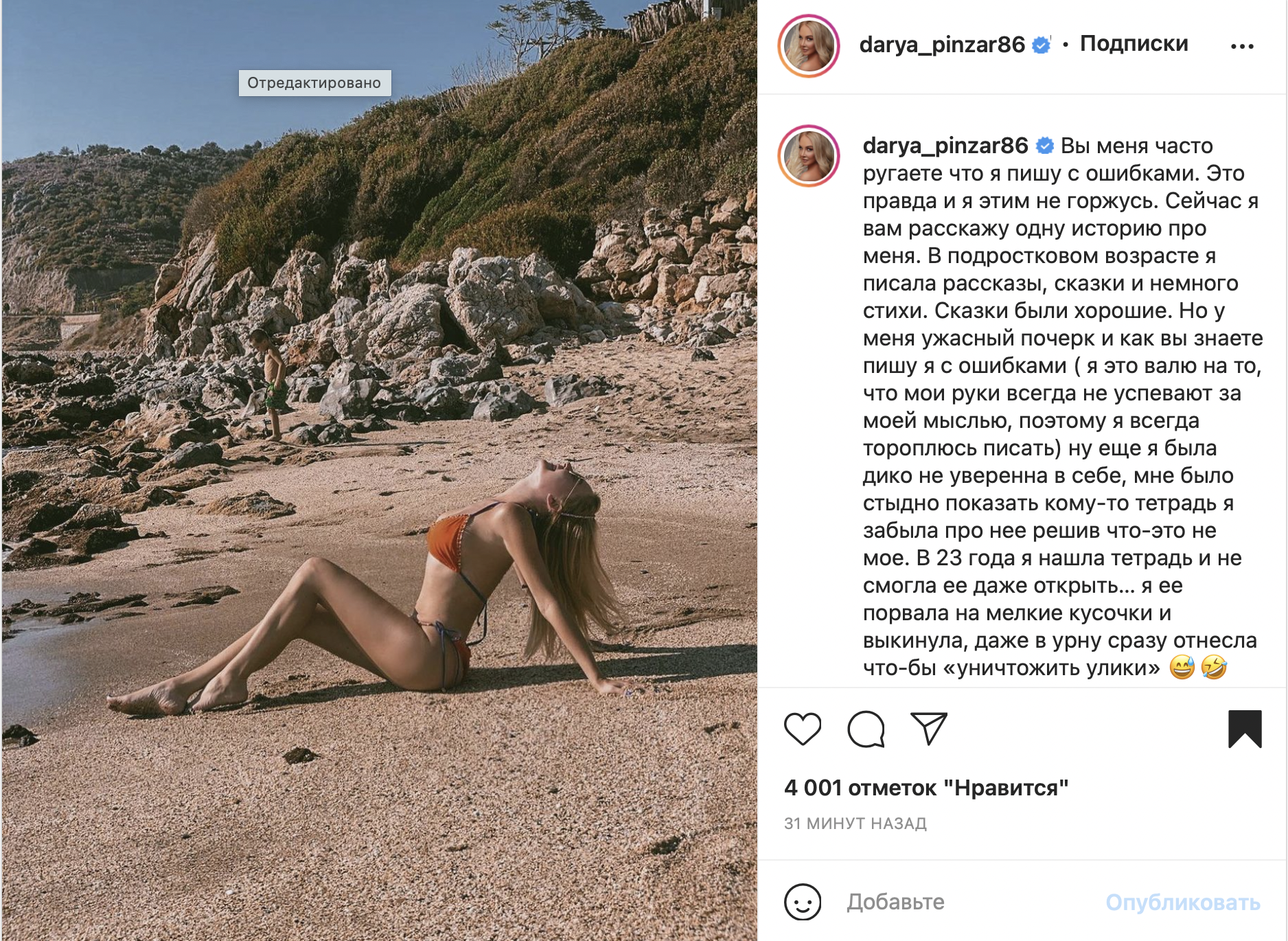Share the post with the paper plane icon
Viewport: 1288px width, 941px height.
pyautogui.click(x=928, y=729)
